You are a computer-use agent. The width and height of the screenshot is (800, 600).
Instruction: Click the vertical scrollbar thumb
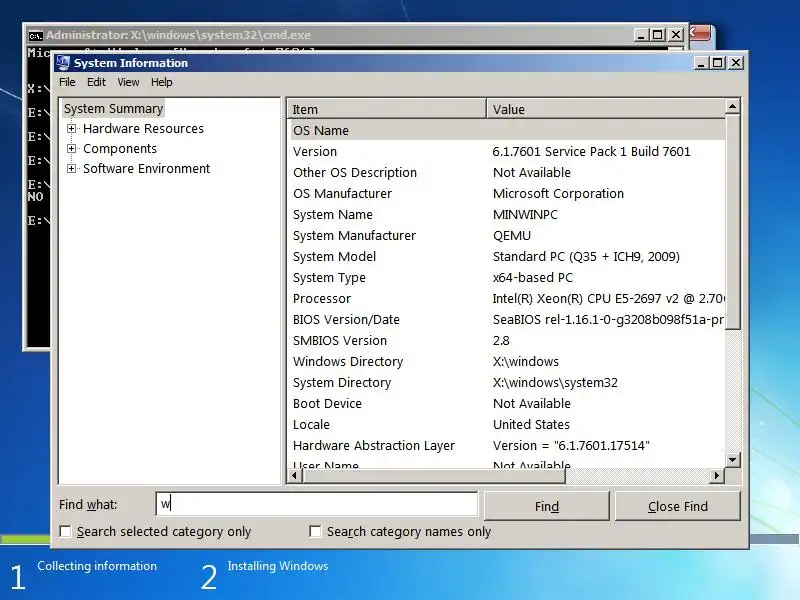732,222
